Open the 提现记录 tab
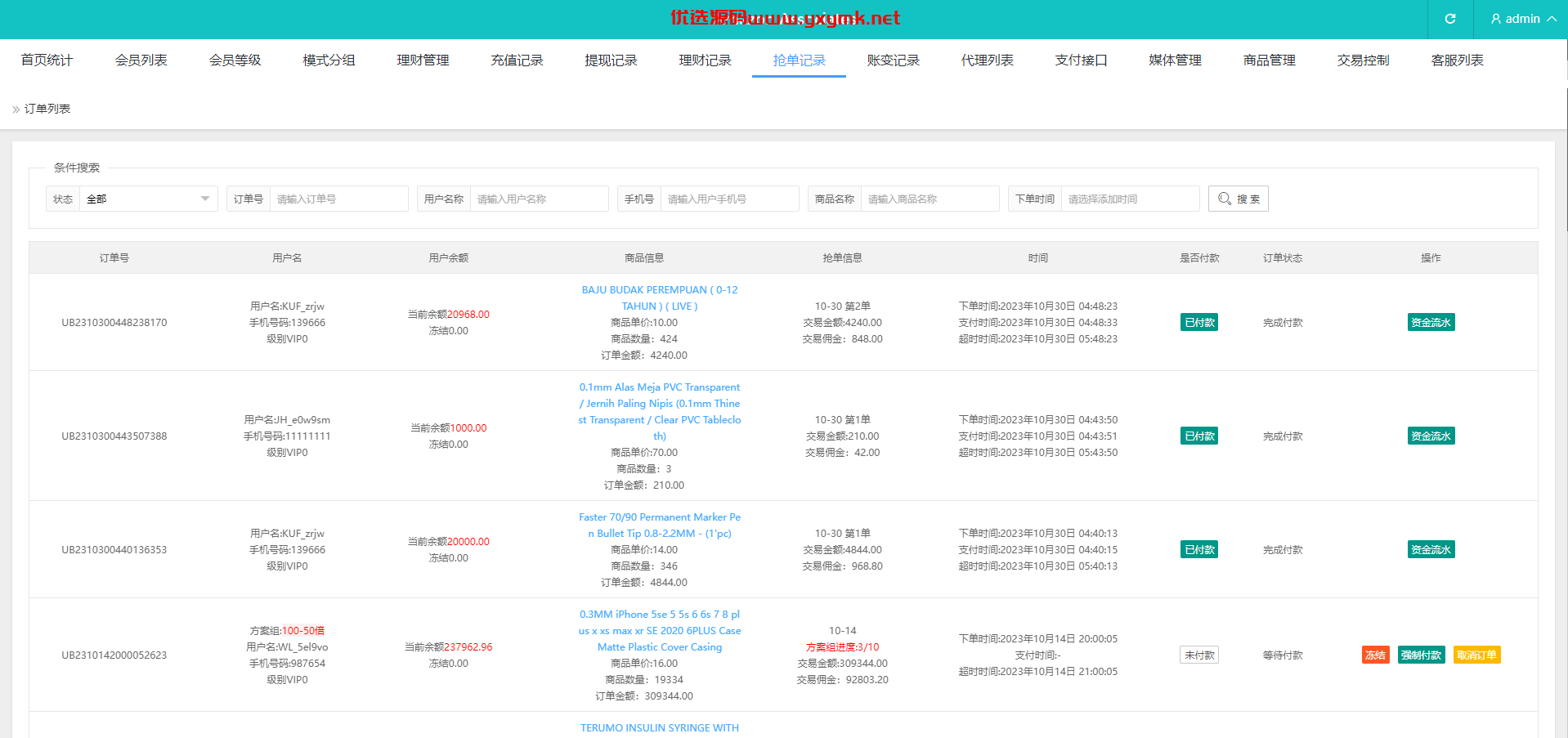 (x=611, y=60)
